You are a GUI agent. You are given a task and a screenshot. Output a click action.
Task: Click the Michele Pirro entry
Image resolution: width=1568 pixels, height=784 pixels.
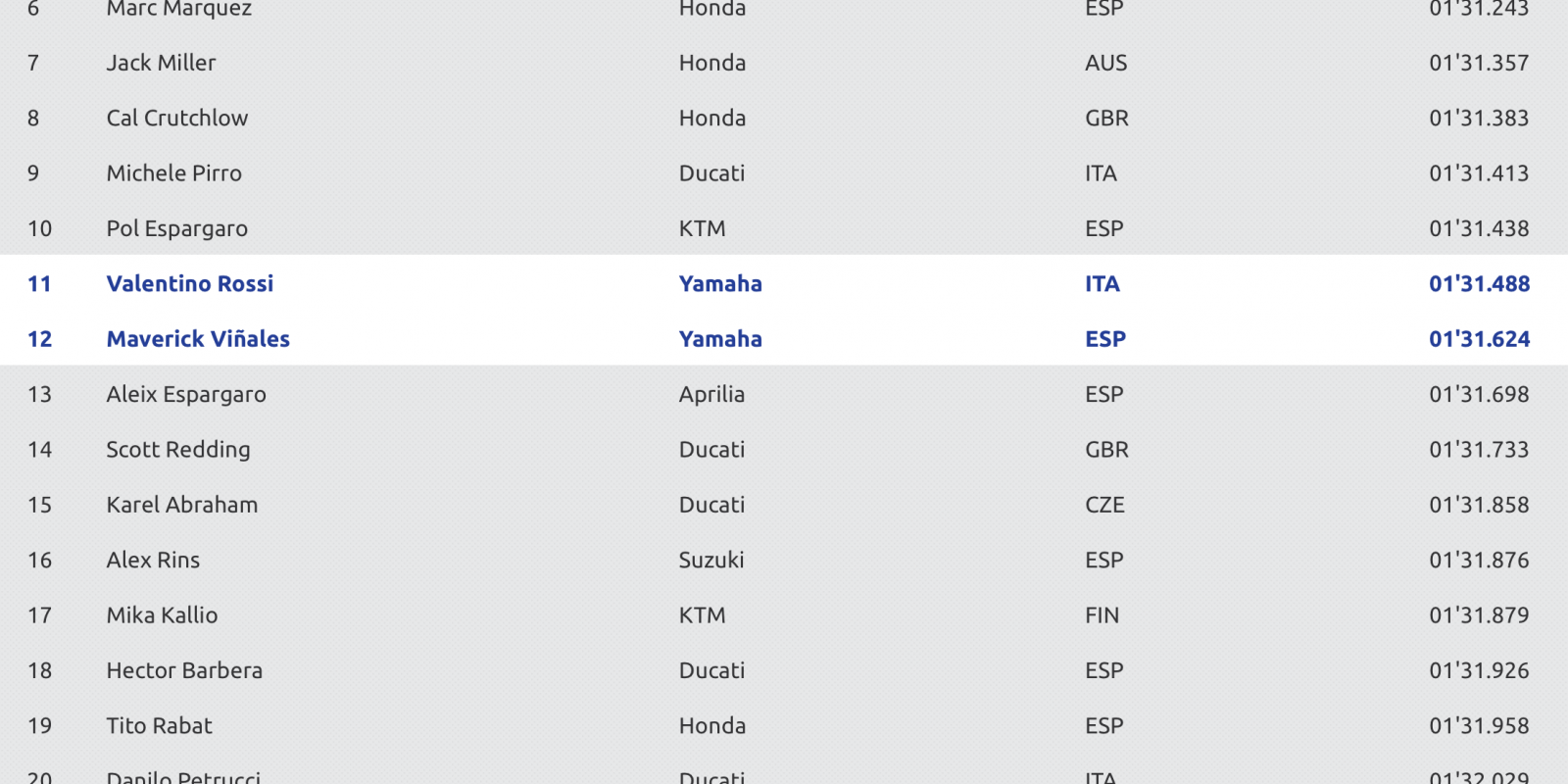tap(174, 173)
